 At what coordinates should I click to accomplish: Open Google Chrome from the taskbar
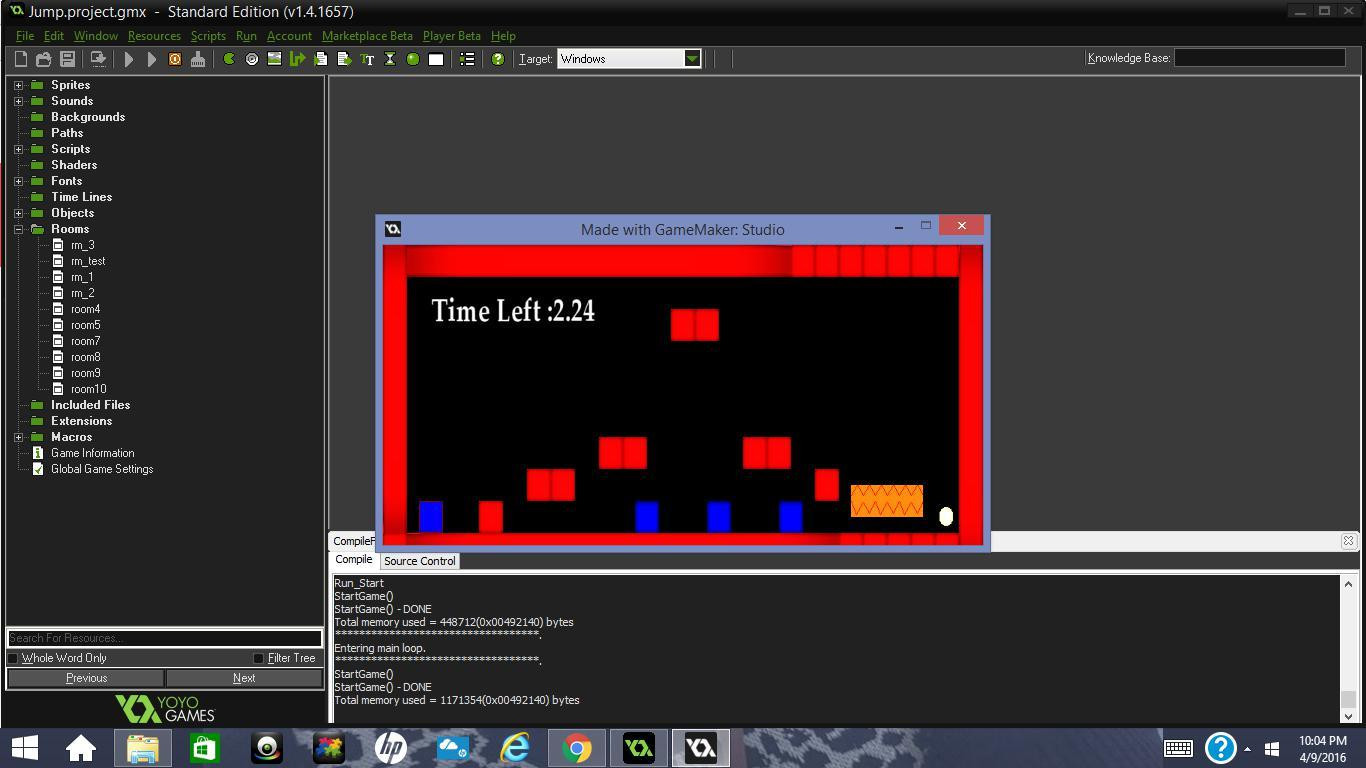577,748
